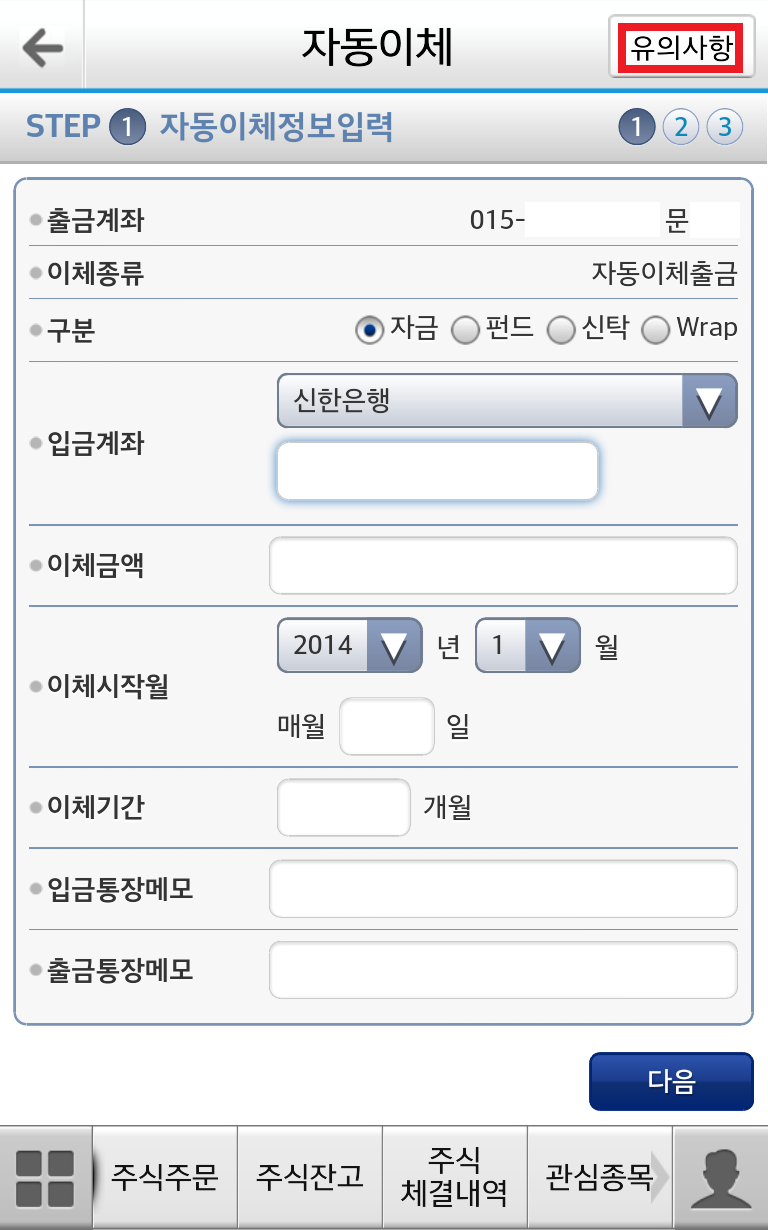Open the month dropdown showing 1

[528, 645]
